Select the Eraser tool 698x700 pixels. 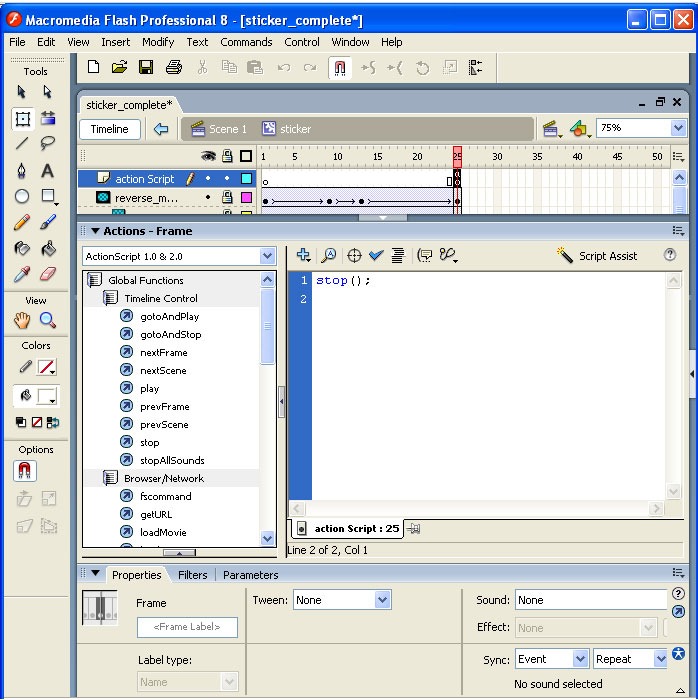pos(48,274)
